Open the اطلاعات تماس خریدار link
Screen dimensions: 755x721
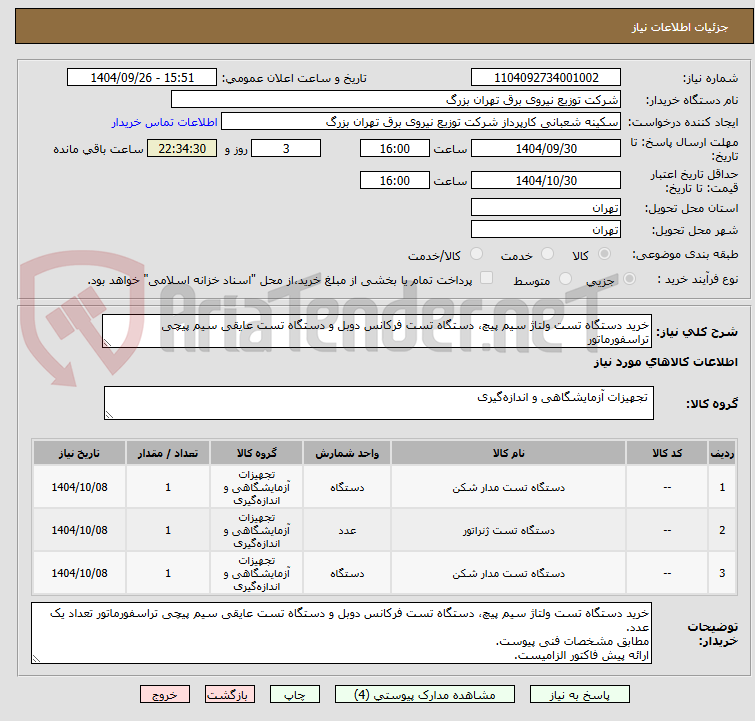[165, 122]
